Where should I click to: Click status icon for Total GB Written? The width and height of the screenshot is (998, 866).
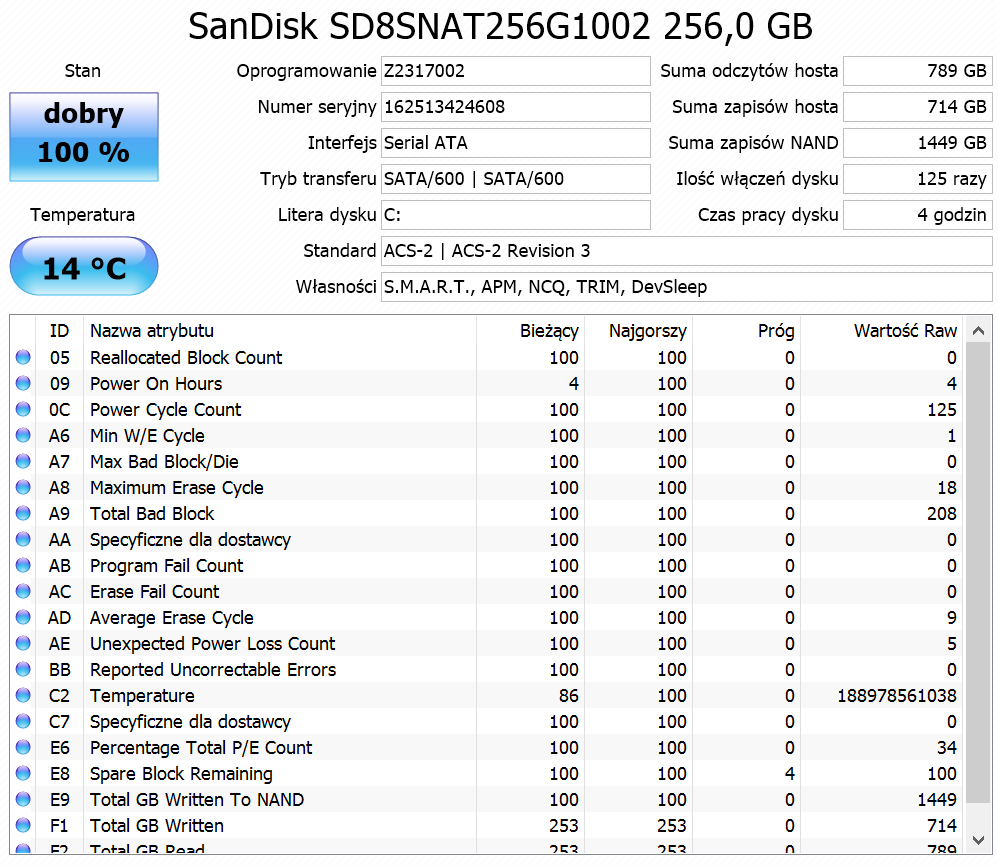pos(23,825)
